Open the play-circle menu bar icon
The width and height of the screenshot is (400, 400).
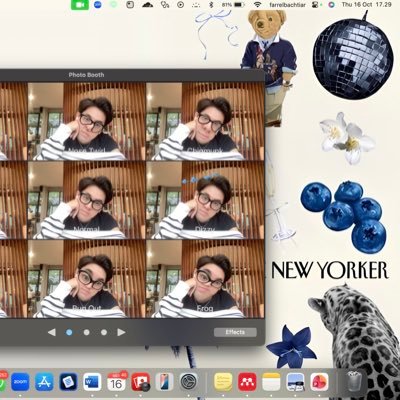point(180,5)
